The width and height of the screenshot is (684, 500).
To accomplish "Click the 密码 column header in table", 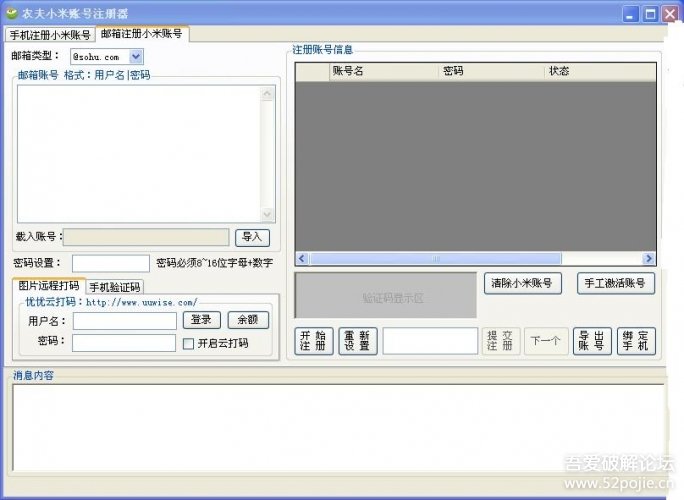I will [x=492, y=71].
